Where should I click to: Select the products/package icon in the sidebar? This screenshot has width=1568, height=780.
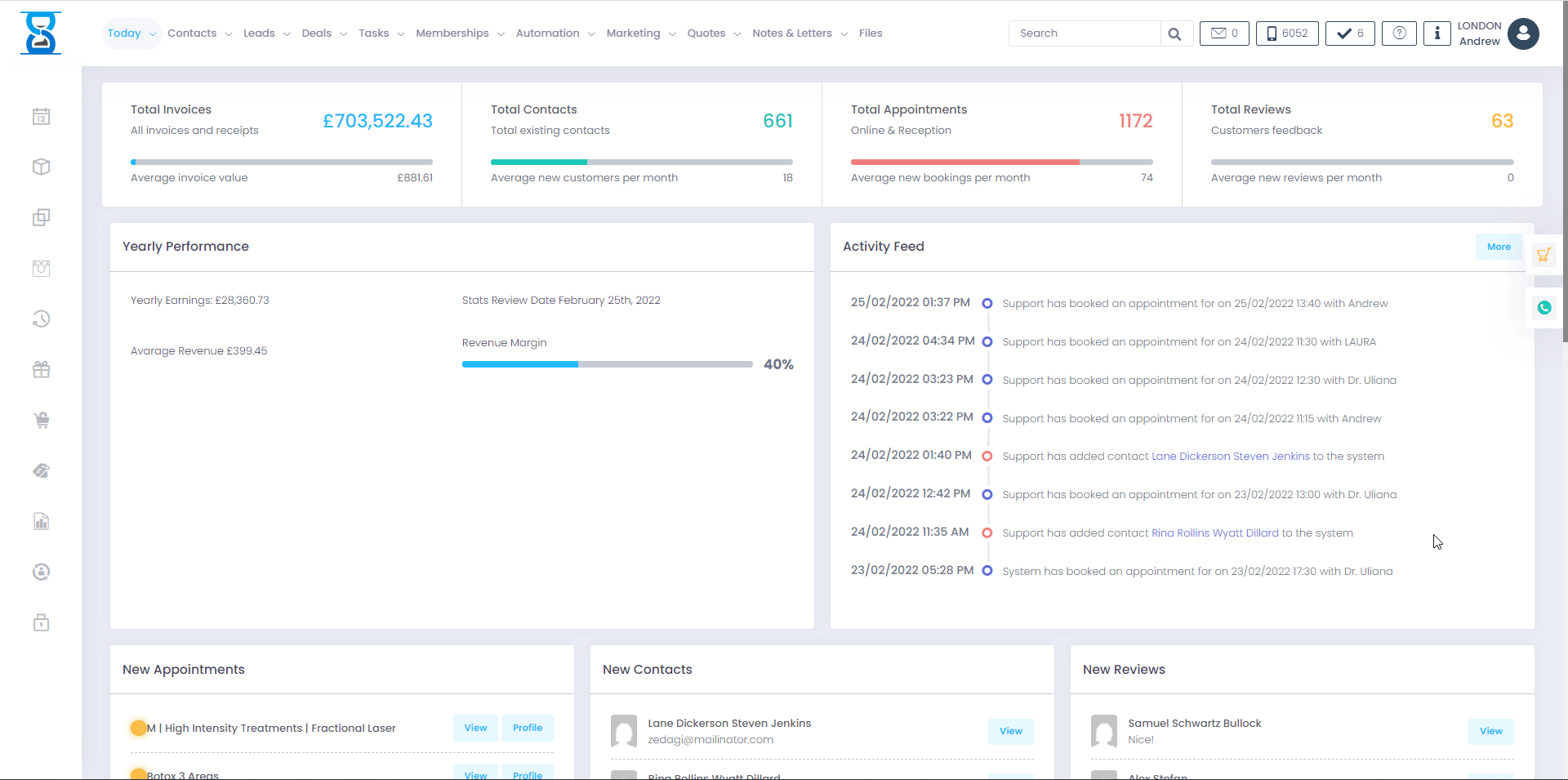[x=41, y=167]
